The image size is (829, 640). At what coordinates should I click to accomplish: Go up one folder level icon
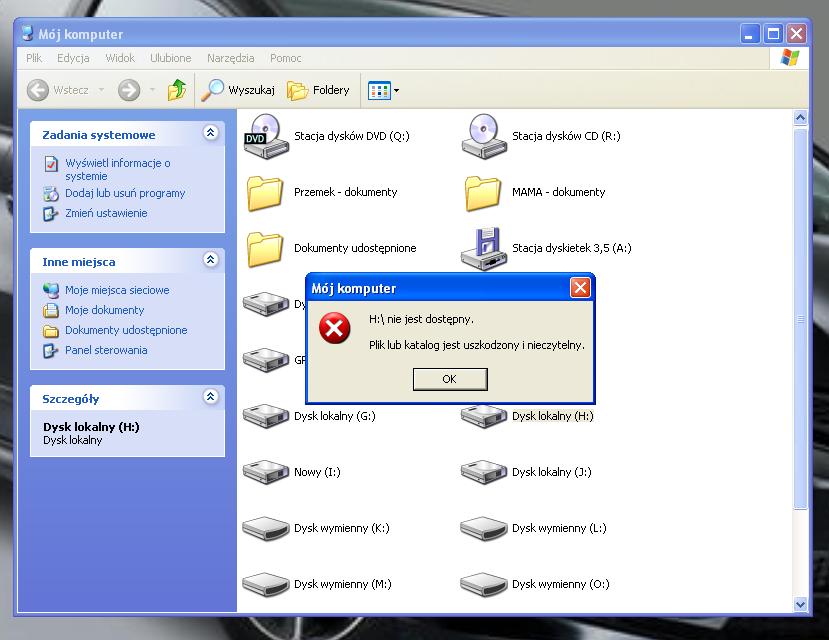[177, 90]
